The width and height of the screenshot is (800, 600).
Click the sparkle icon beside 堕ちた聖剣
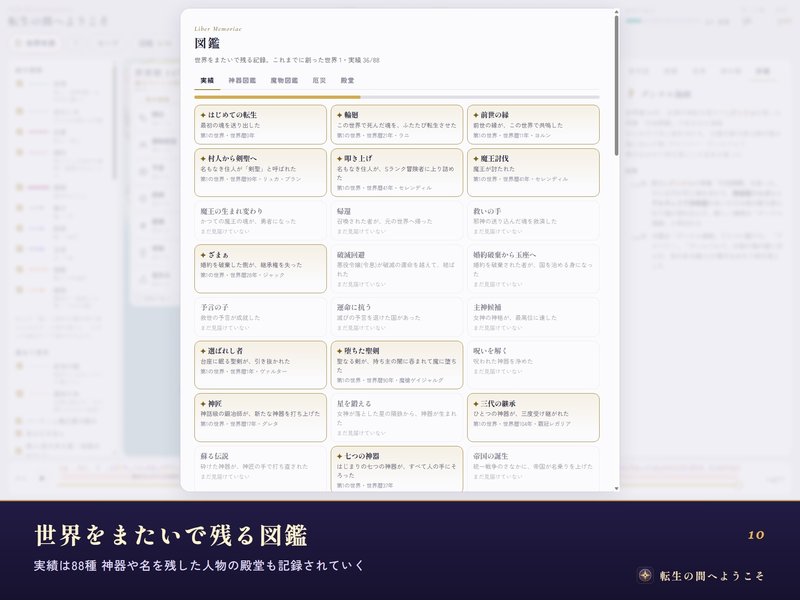tap(339, 351)
